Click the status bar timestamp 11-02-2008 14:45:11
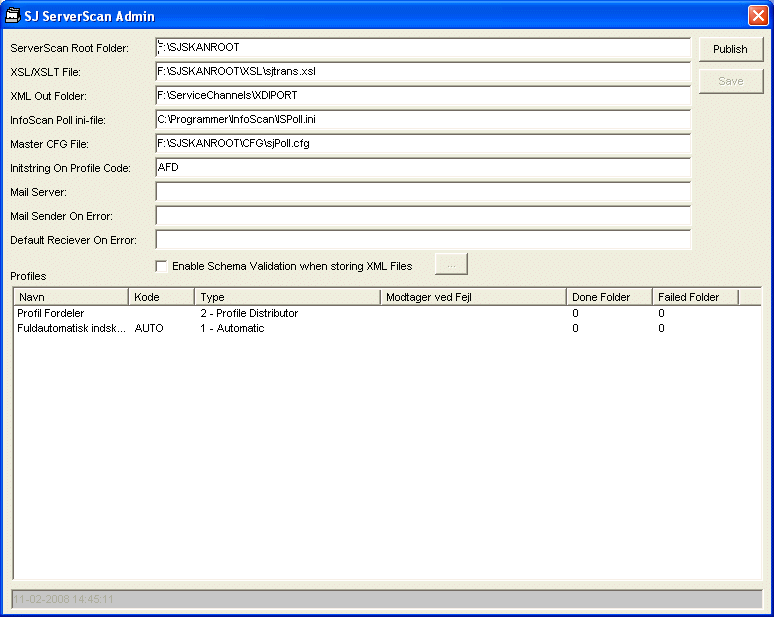The height and width of the screenshot is (617, 774). pos(64,599)
